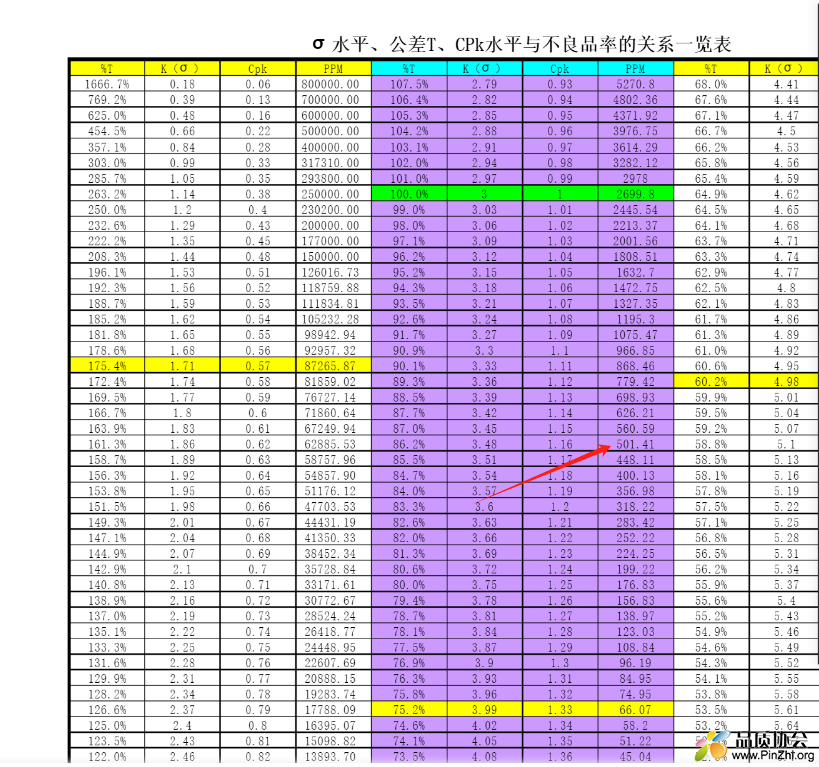The height and width of the screenshot is (767, 819).
Task: Click the PPM cell 96.19
Action: click(636, 663)
